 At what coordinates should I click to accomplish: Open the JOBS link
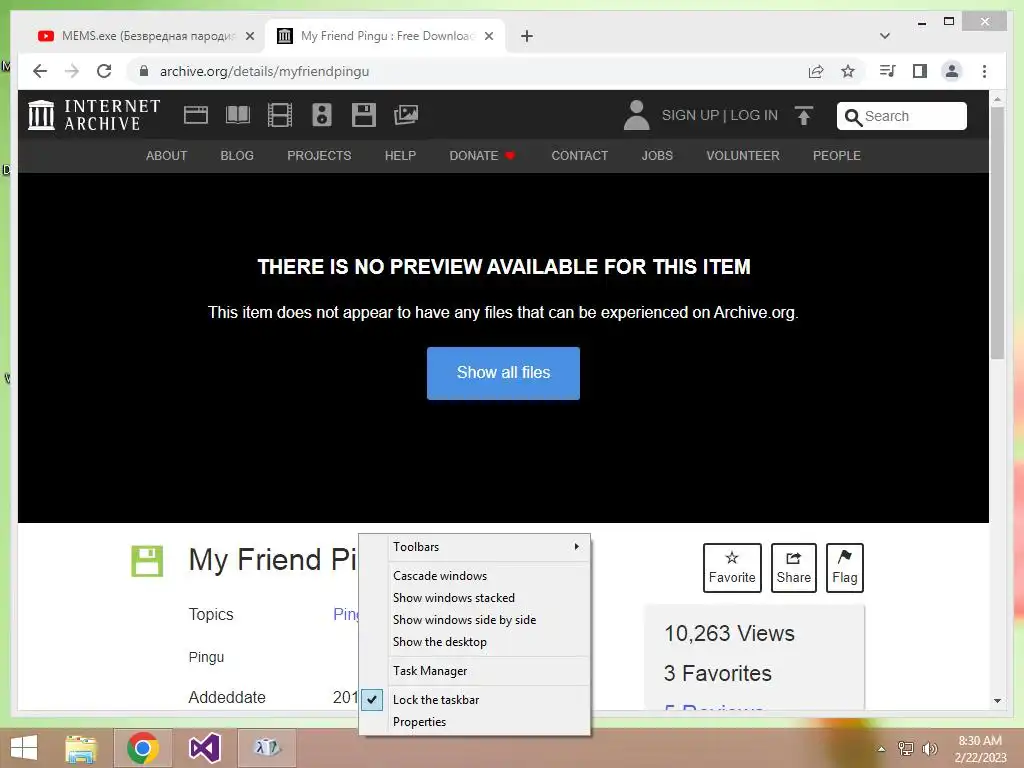(x=657, y=155)
